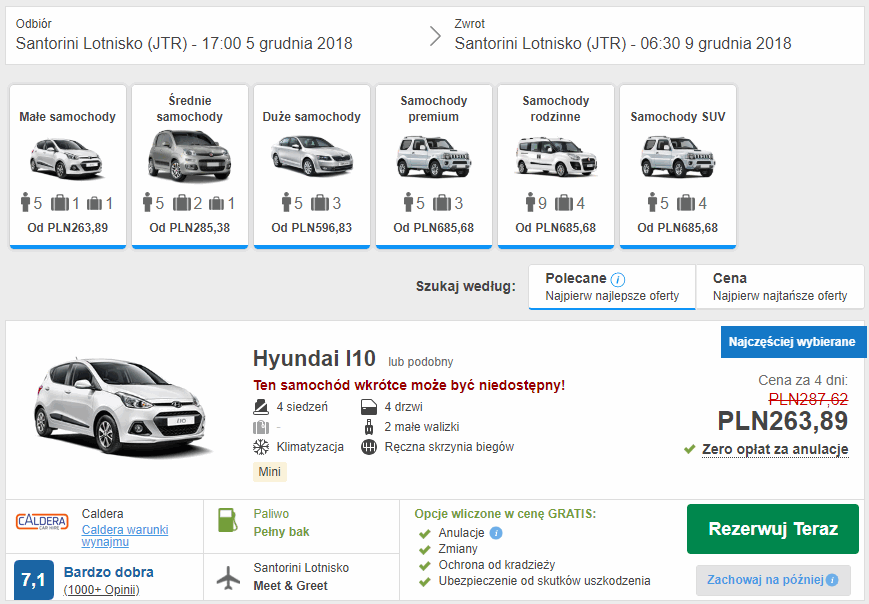Viewport: 869px width, 604px height.
Task: Click the airplane Meet & Greet icon
Action: (x=228, y=577)
